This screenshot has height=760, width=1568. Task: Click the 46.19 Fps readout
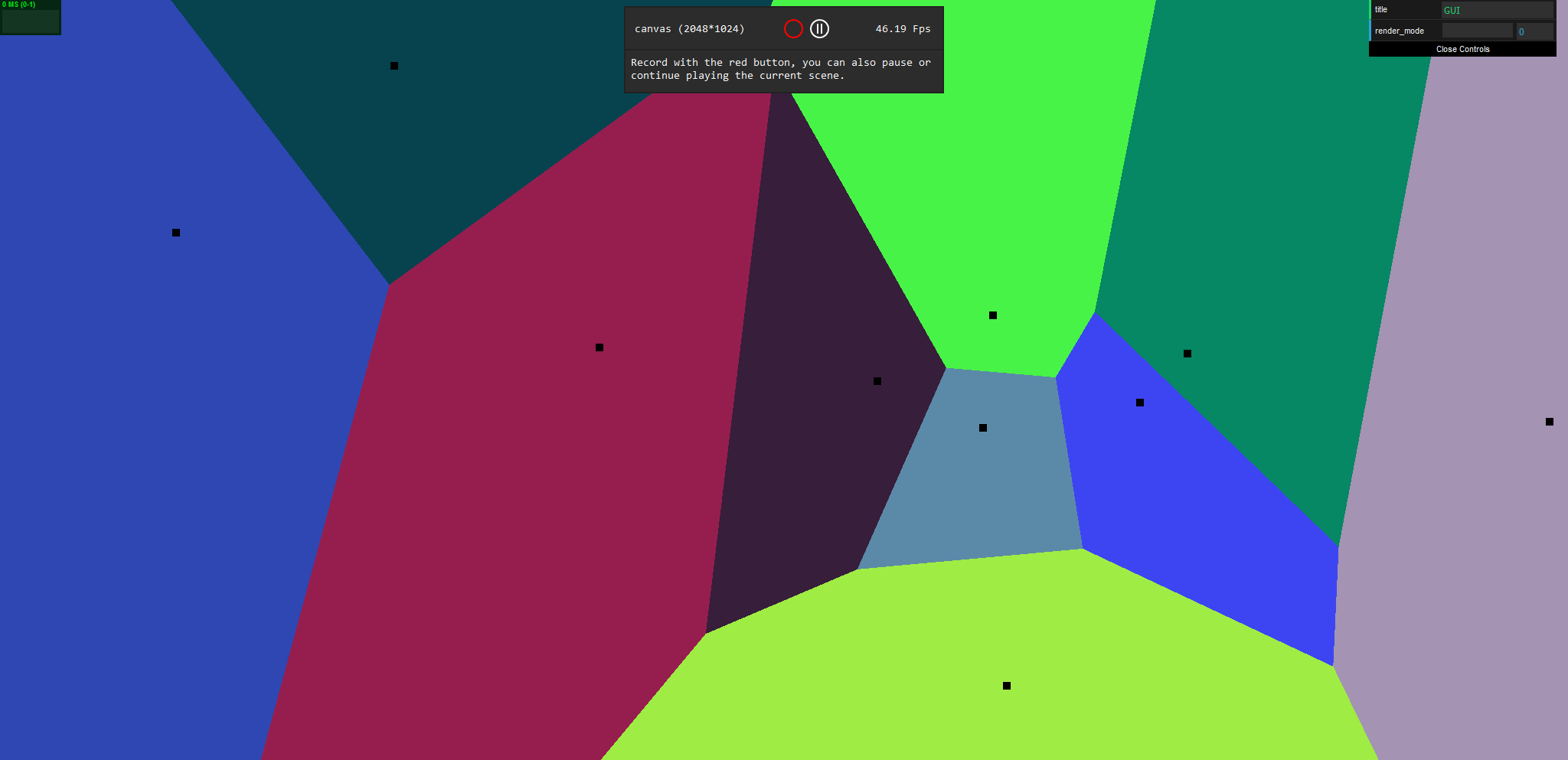pos(903,29)
